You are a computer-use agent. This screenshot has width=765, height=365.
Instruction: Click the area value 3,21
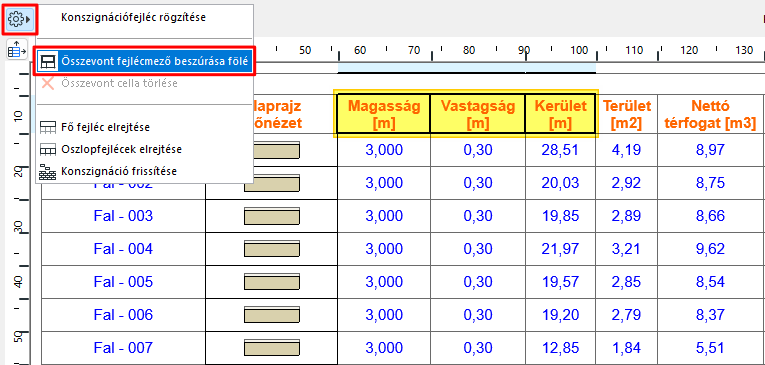626,249
